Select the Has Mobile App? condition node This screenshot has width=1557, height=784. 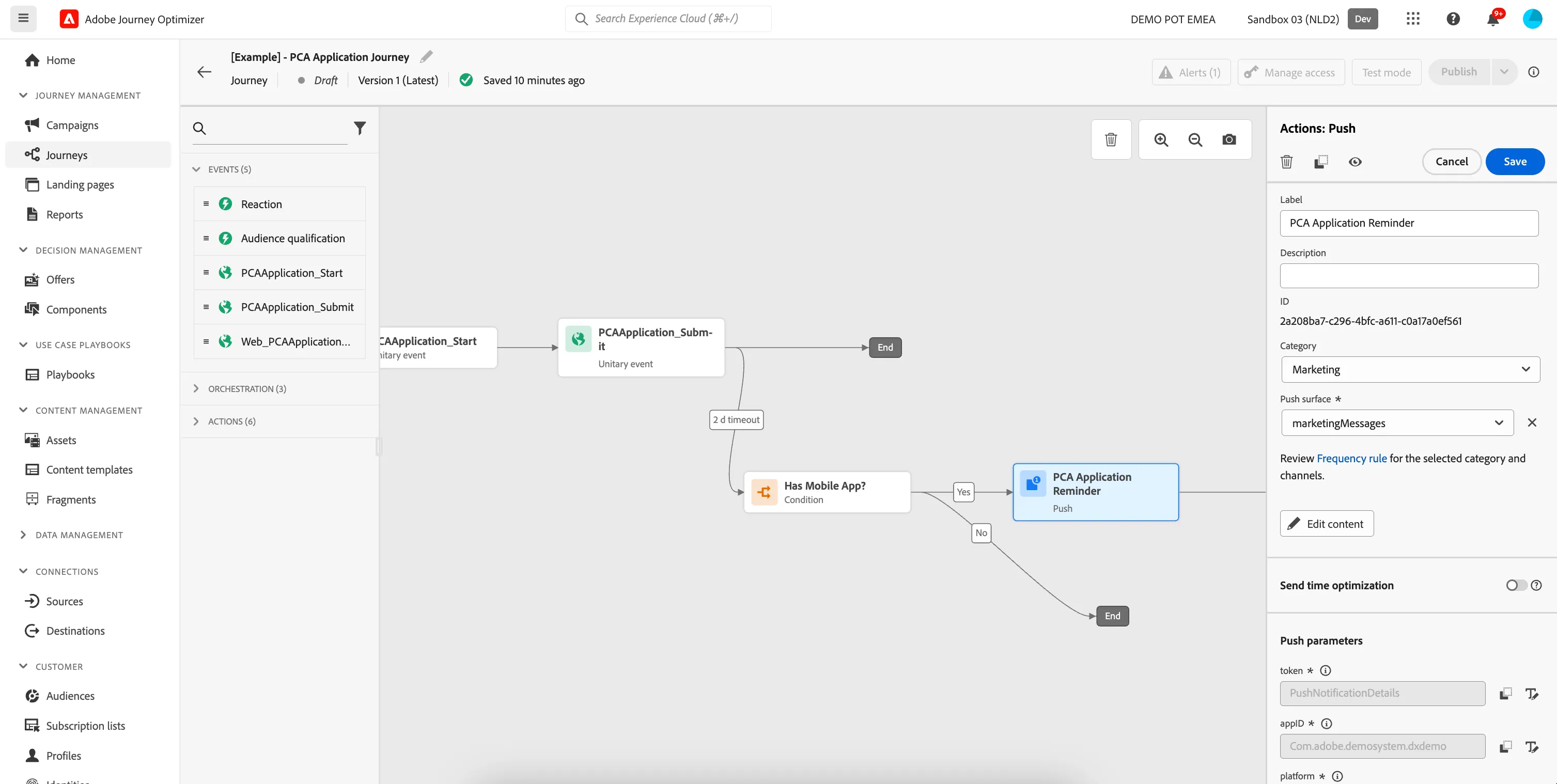(827, 492)
